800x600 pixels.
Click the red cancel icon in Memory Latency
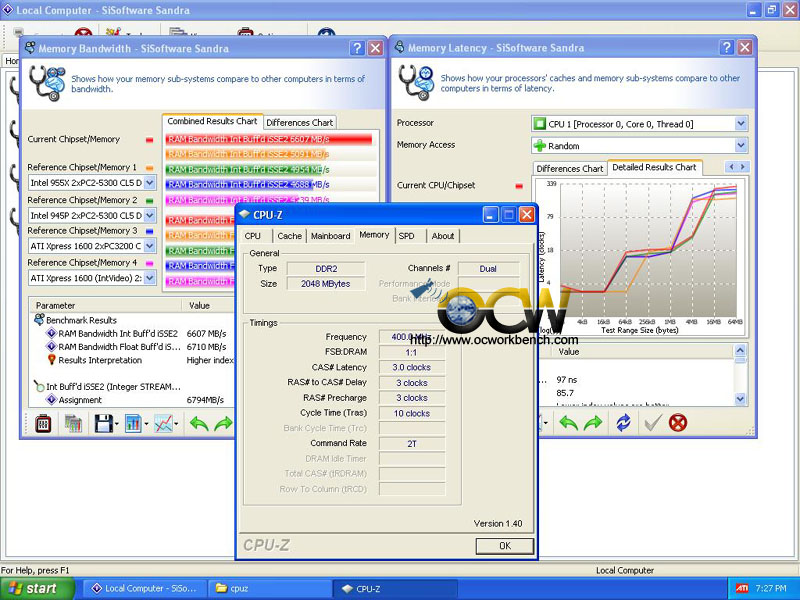(678, 423)
